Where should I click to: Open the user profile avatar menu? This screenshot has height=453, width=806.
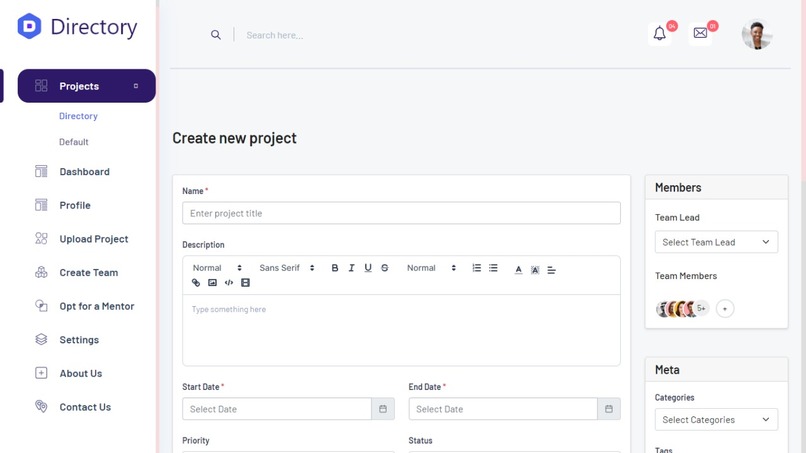[757, 34]
